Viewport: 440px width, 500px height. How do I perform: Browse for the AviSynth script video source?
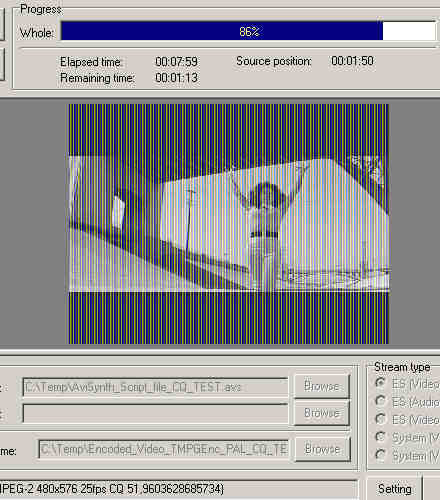pos(322,386)
